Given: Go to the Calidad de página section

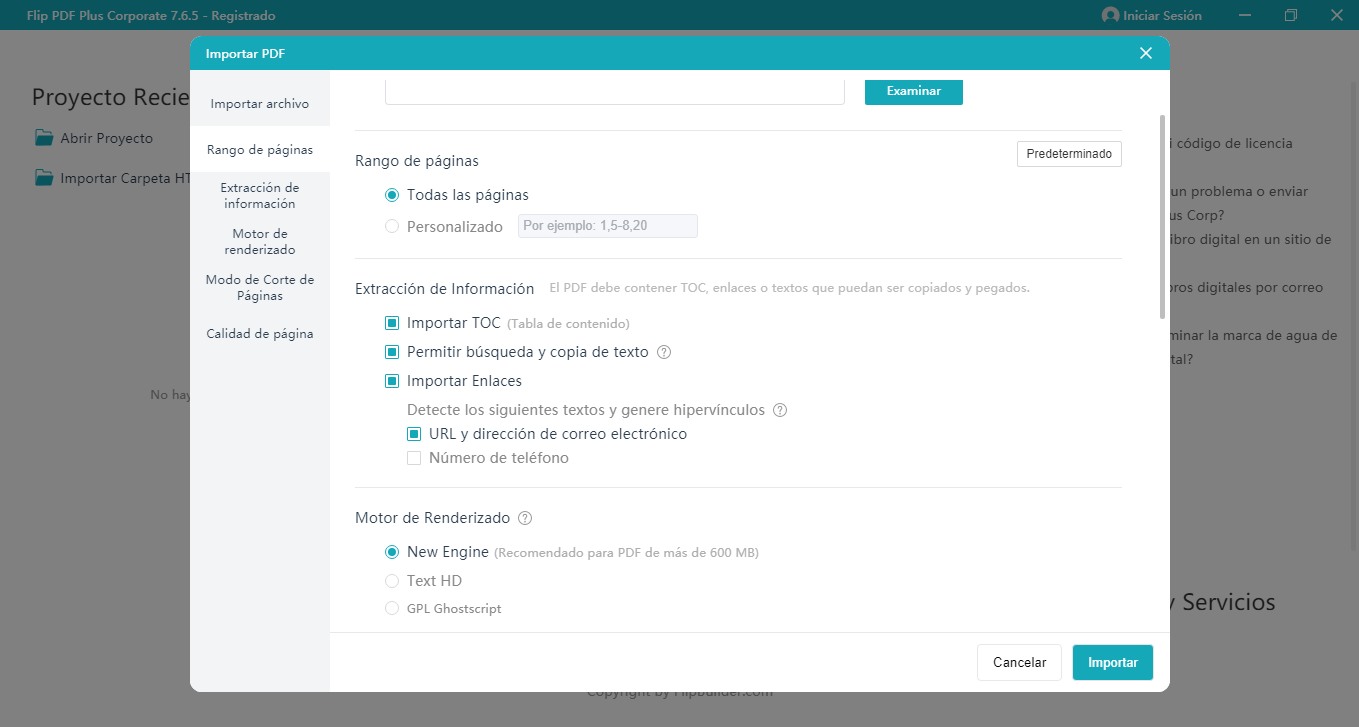Looking at the screenshot, I should [259, 333].
